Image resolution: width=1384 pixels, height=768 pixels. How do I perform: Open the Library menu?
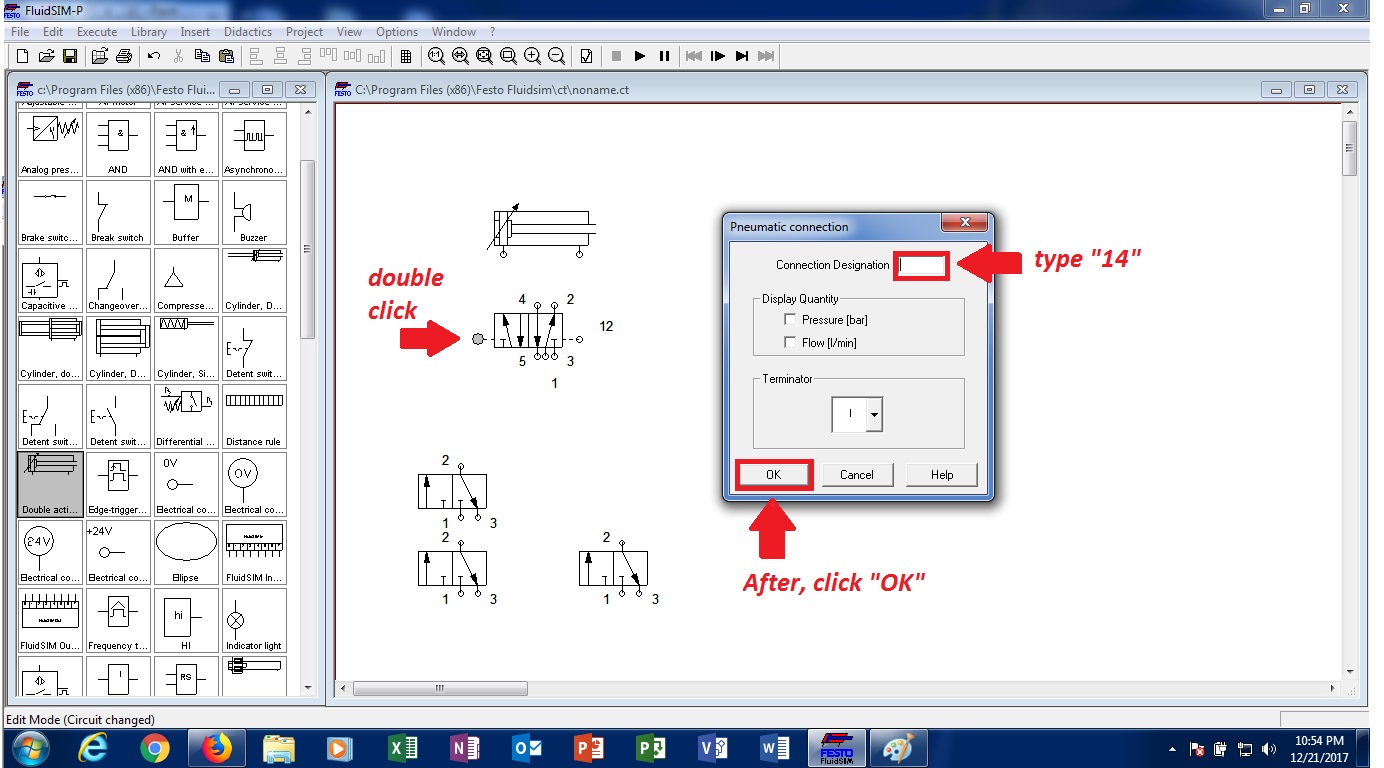coord(149,32)
